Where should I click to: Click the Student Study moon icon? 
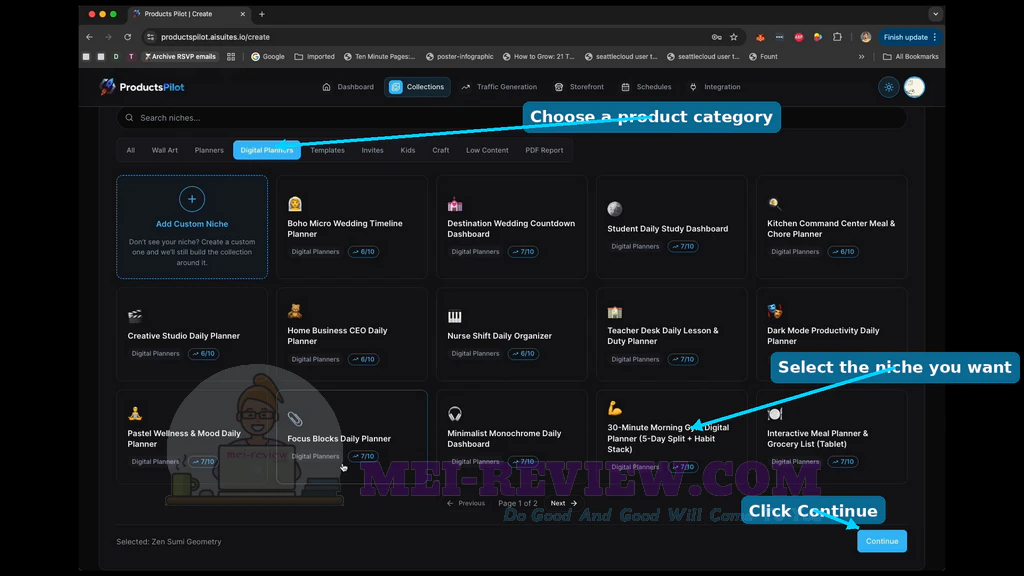coord(615,209)
